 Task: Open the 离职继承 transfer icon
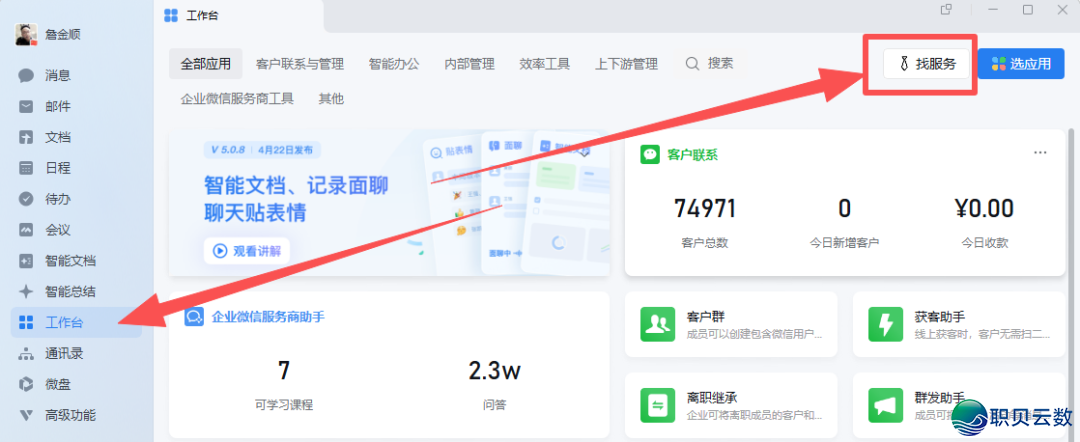[658, 406]
